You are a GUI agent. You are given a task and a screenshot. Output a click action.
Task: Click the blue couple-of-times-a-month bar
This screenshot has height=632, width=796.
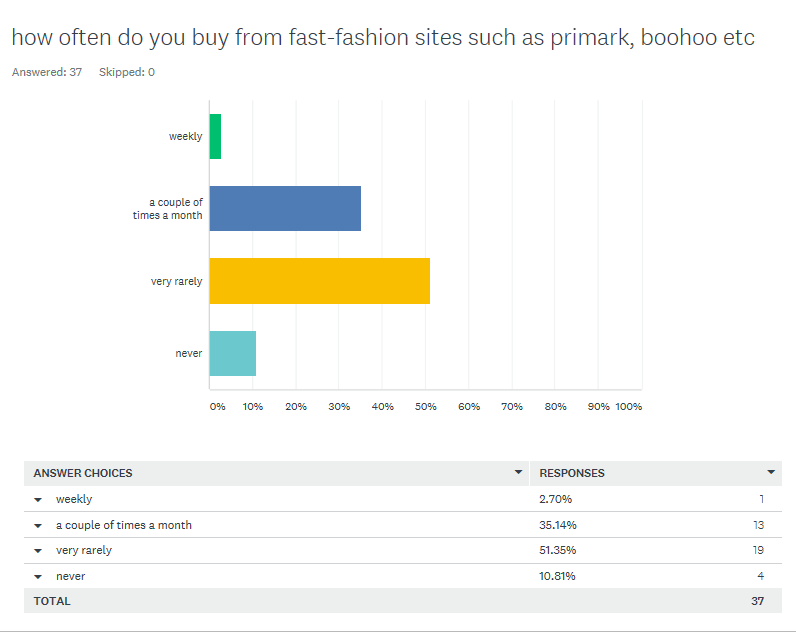(285, 209)
